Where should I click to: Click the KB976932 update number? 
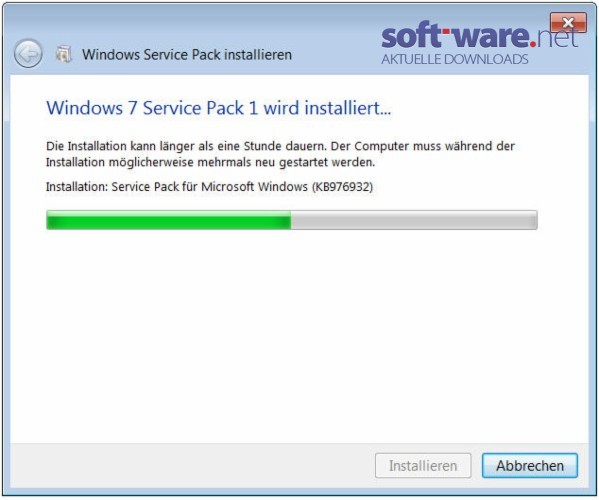(342, 187)
